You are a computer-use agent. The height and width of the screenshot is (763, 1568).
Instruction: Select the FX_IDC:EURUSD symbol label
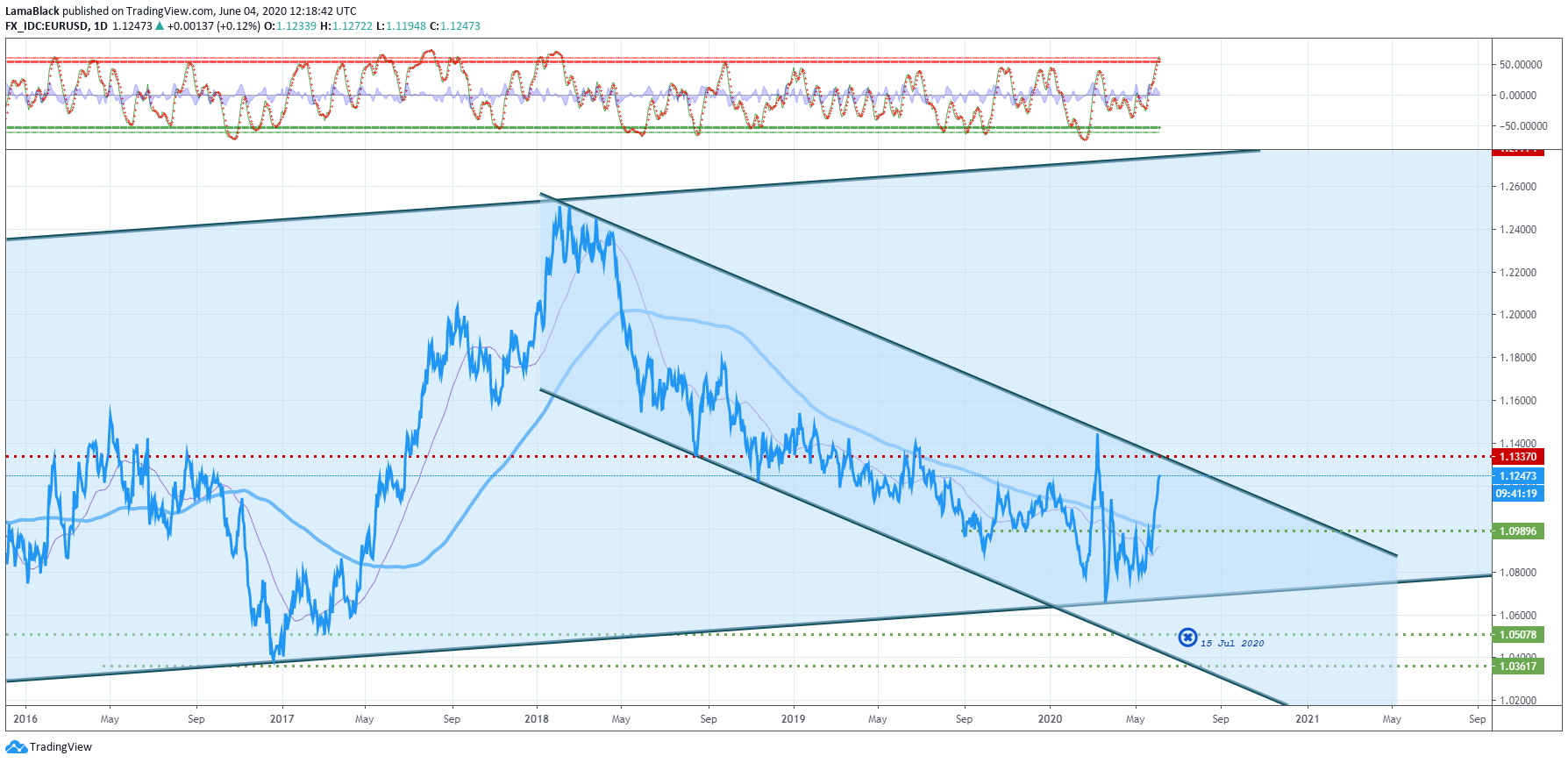click(x=46, y=26)
